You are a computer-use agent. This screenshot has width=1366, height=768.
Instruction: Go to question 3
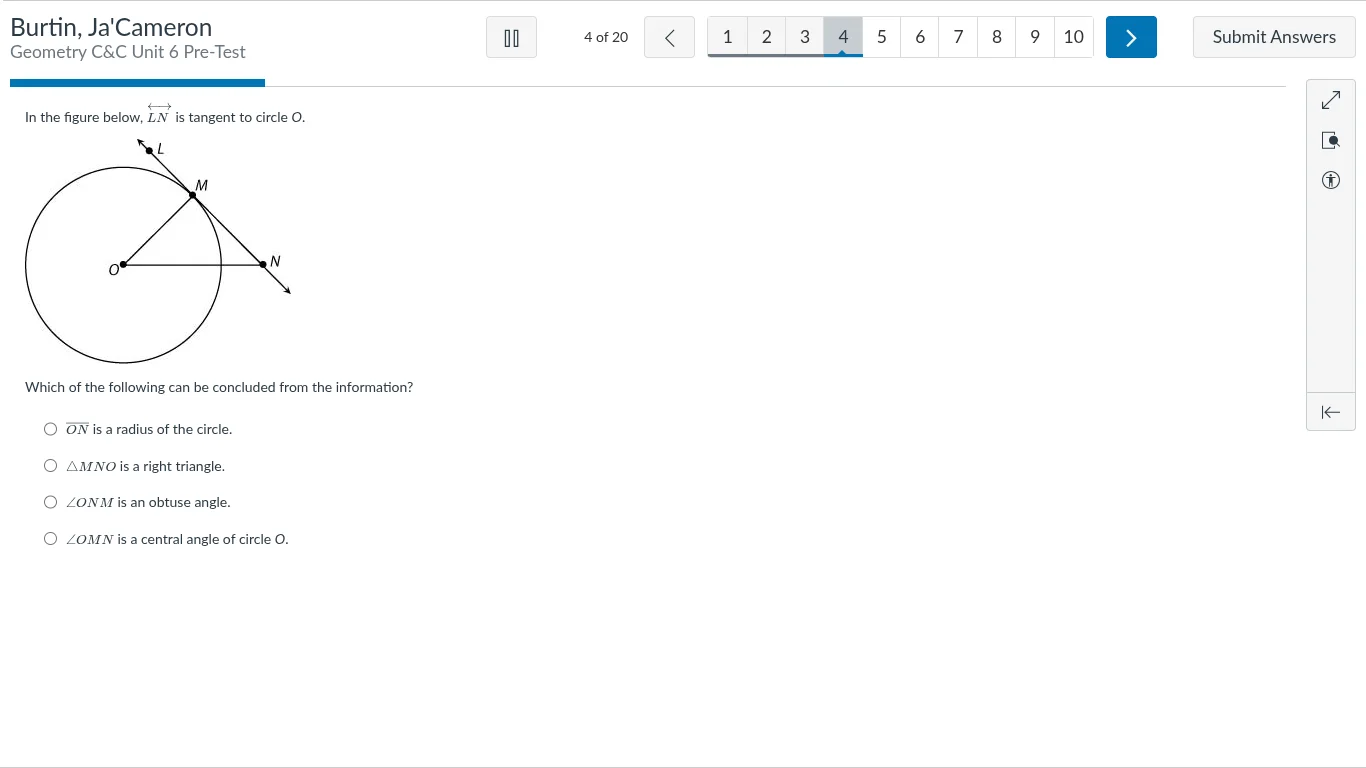[x=804, y=37]
